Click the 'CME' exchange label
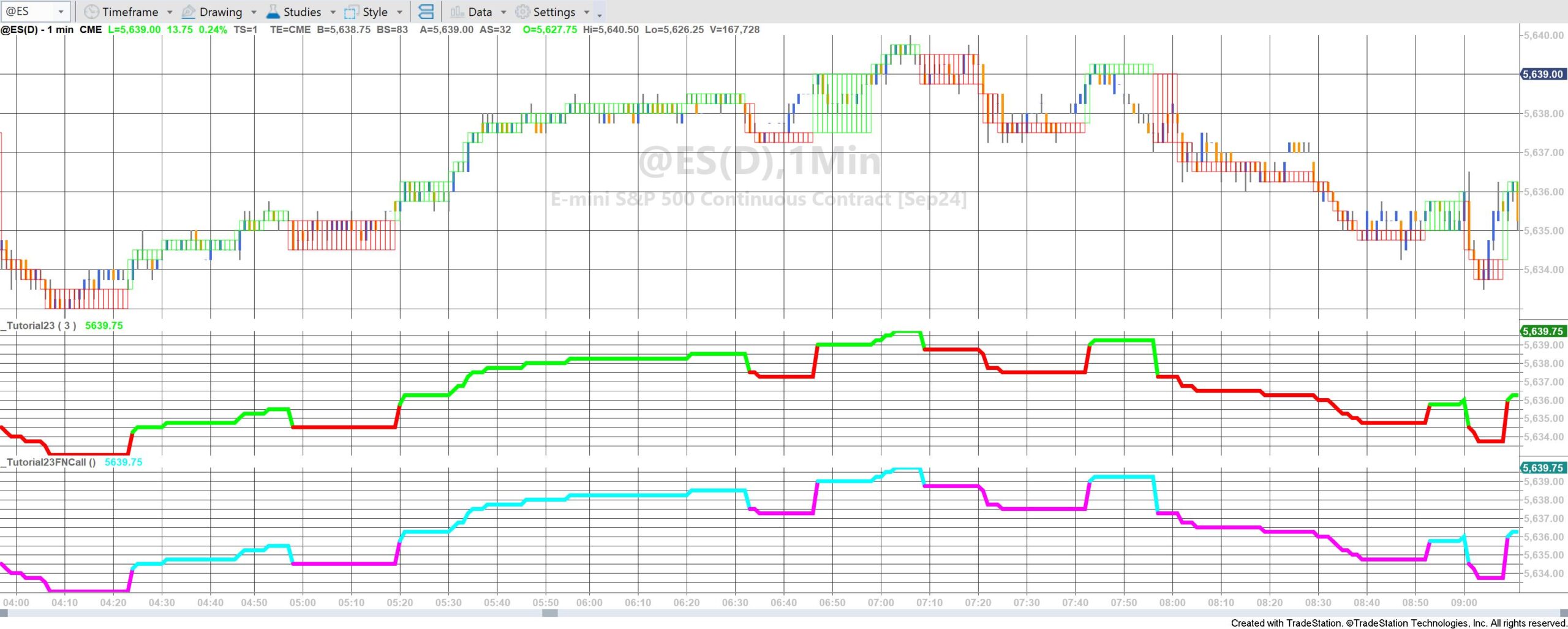 [91, 29]
